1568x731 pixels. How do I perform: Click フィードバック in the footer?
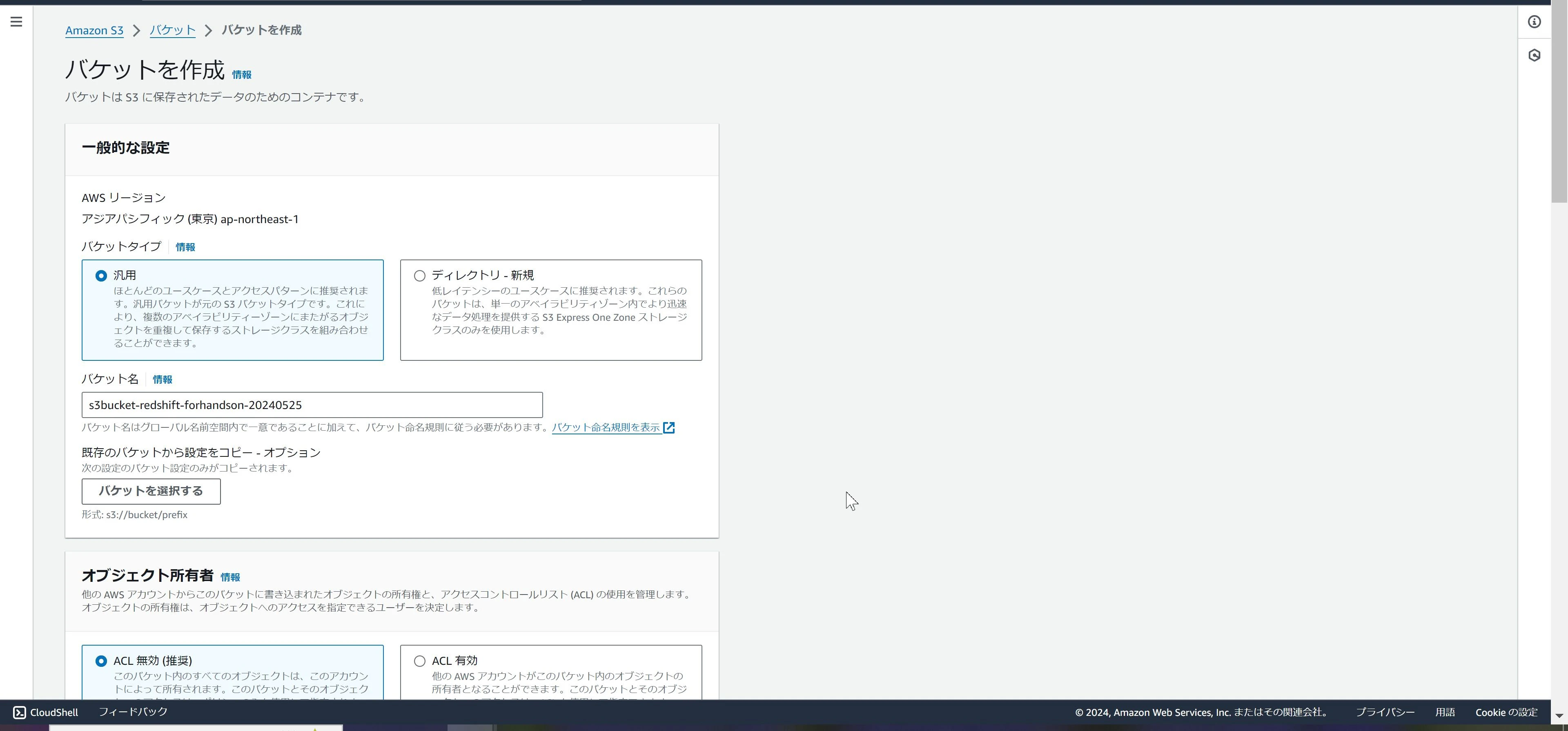pyautogui.click(x=133, y=711)
